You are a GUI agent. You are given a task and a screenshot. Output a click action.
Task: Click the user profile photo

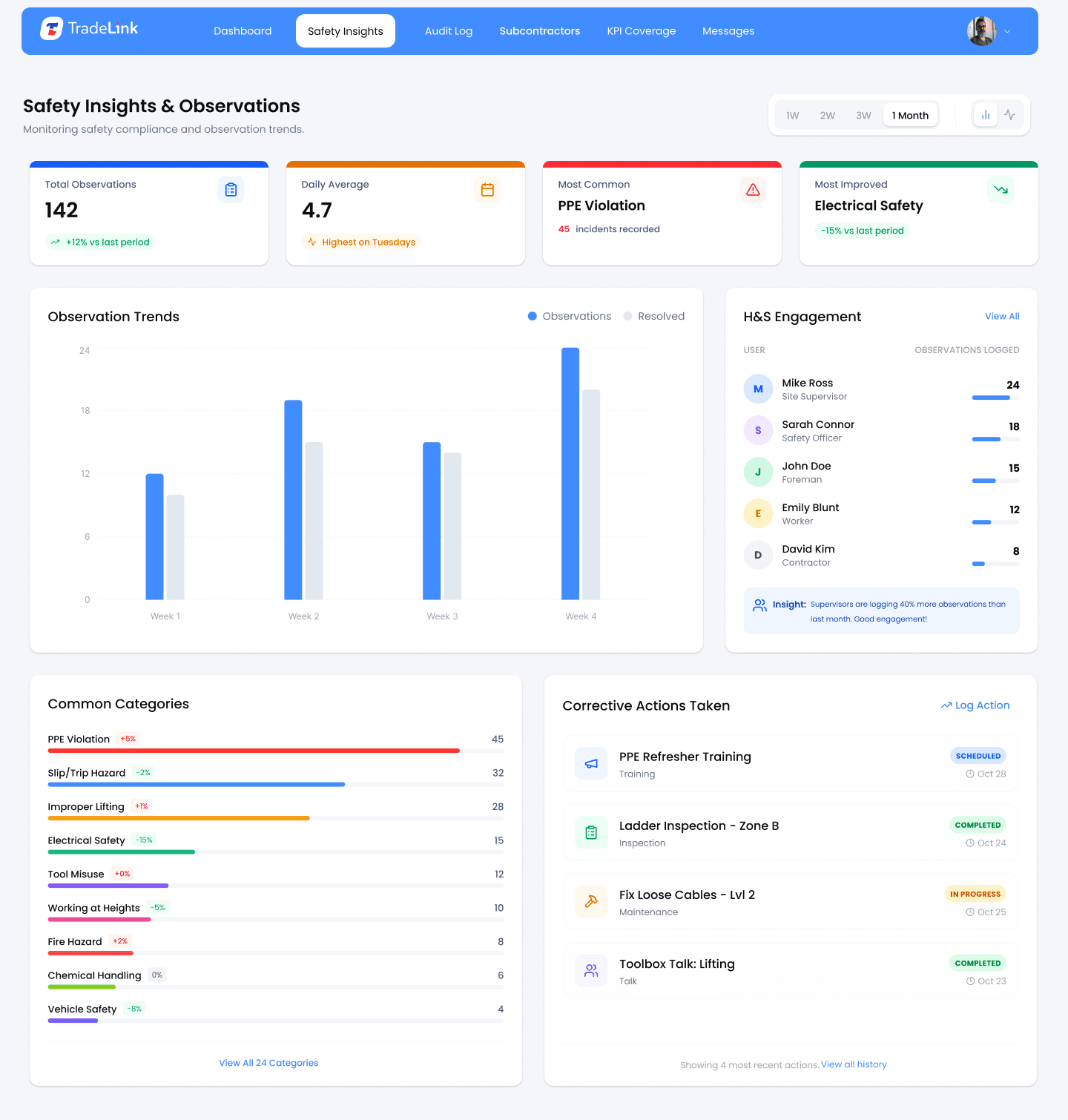(x=981, y=31)
